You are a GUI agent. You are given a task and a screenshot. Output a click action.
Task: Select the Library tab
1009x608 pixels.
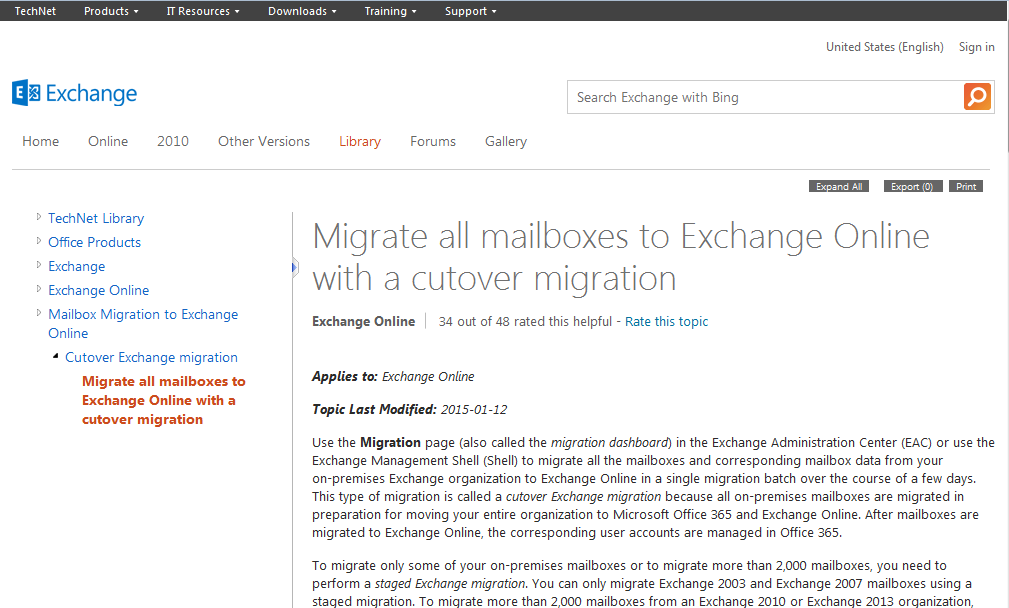(360, 142)
